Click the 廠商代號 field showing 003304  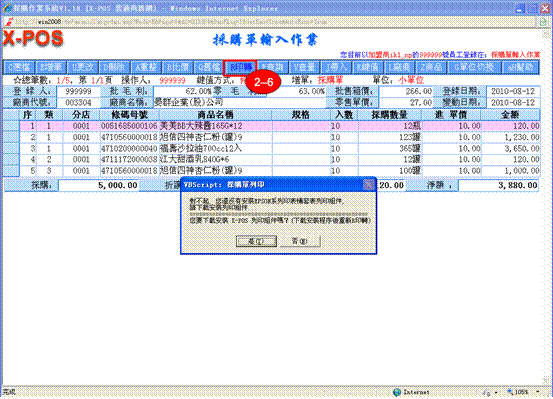(x=78, y=103)
